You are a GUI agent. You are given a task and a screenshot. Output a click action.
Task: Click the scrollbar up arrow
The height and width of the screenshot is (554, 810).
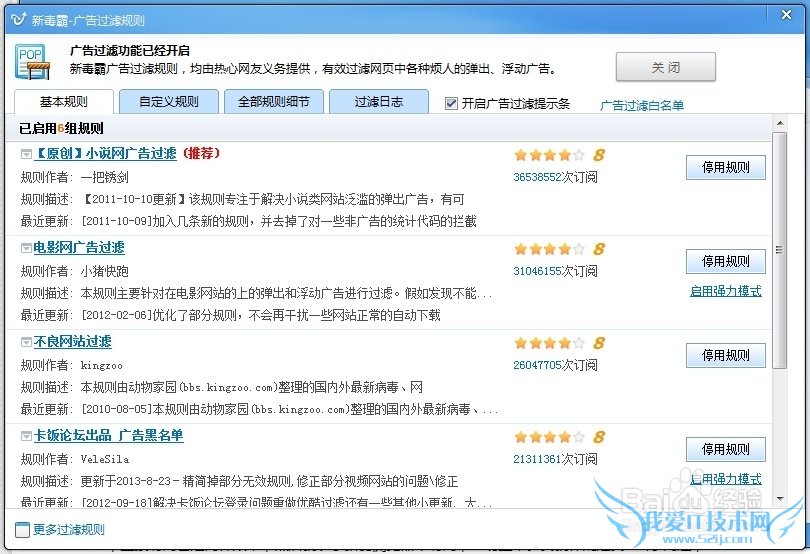[780, 124]
